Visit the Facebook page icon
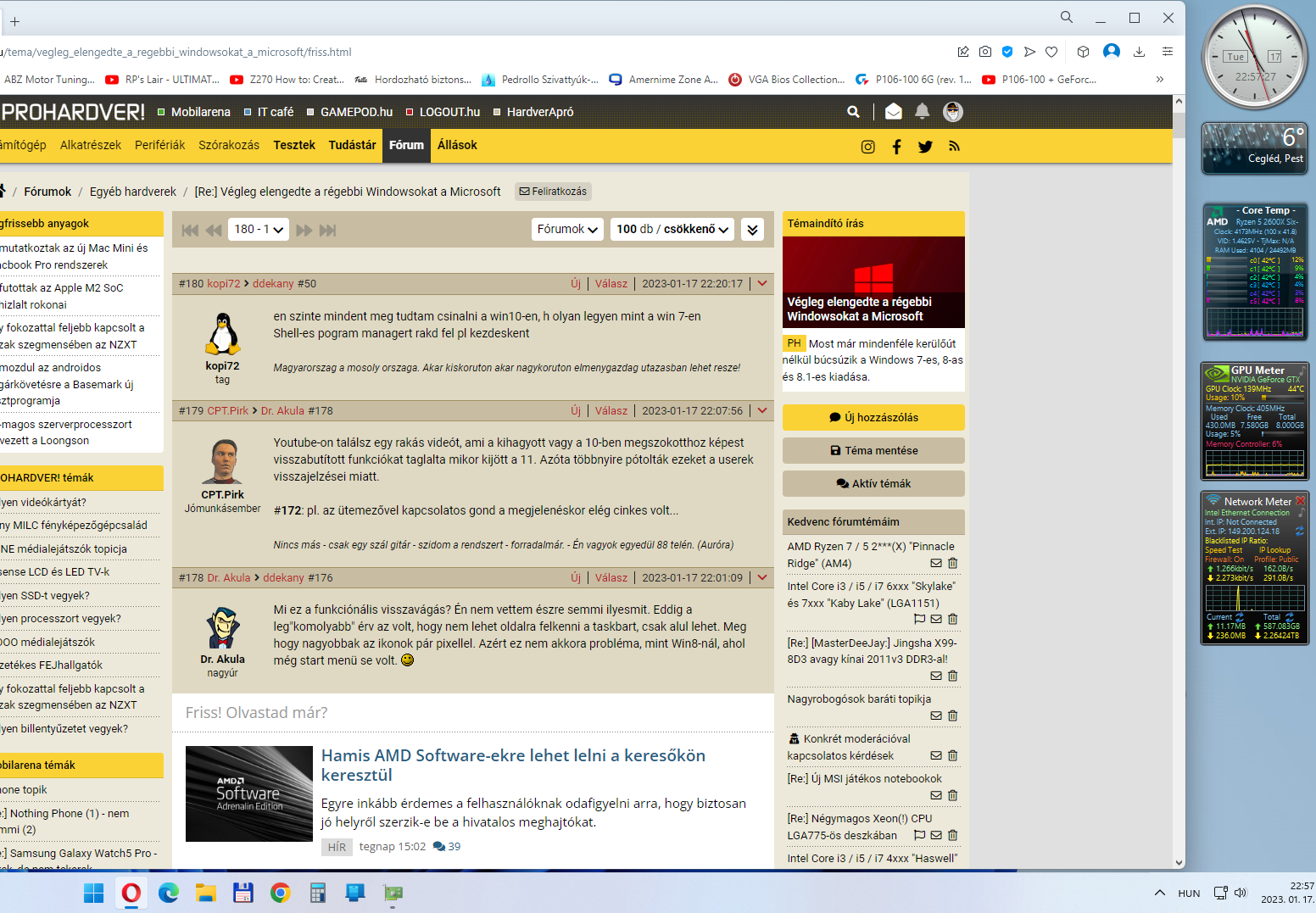Screen dimensions: 1316x913 point(896,147)
